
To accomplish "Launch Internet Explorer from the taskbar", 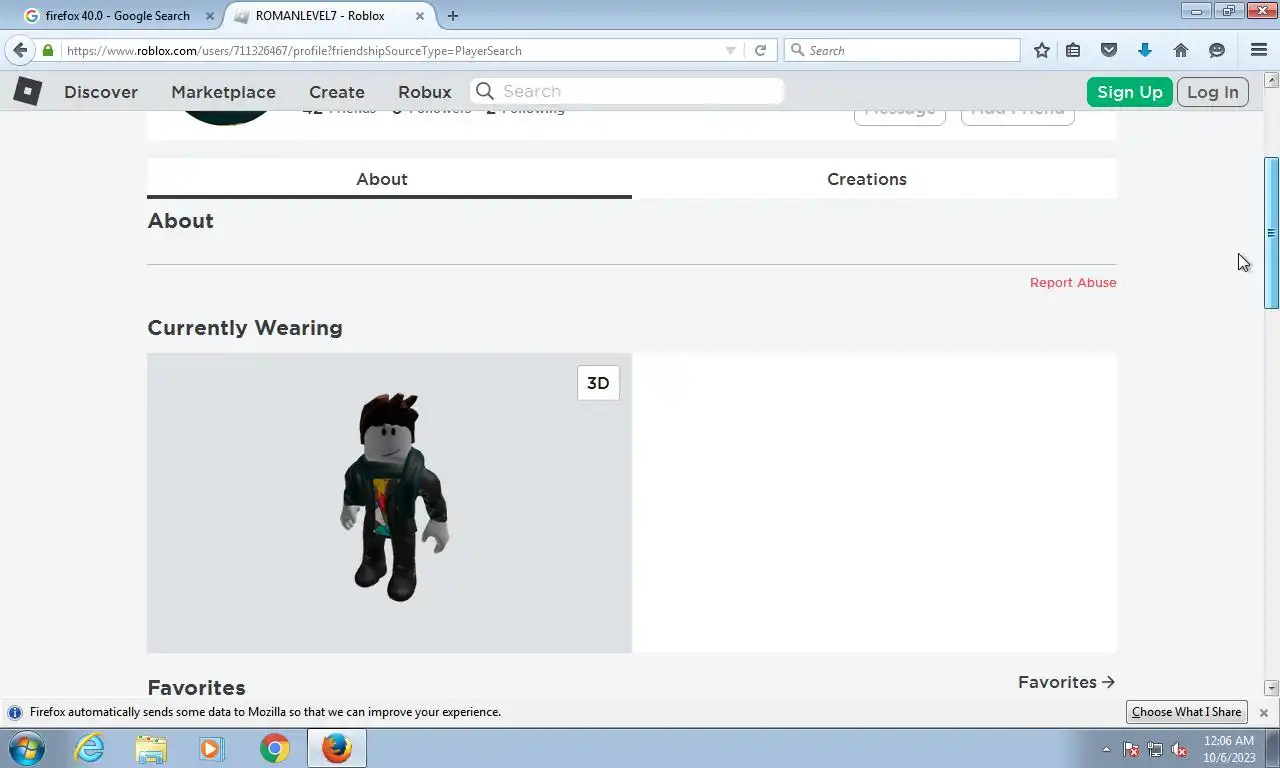I will click(x=90, y=748).
